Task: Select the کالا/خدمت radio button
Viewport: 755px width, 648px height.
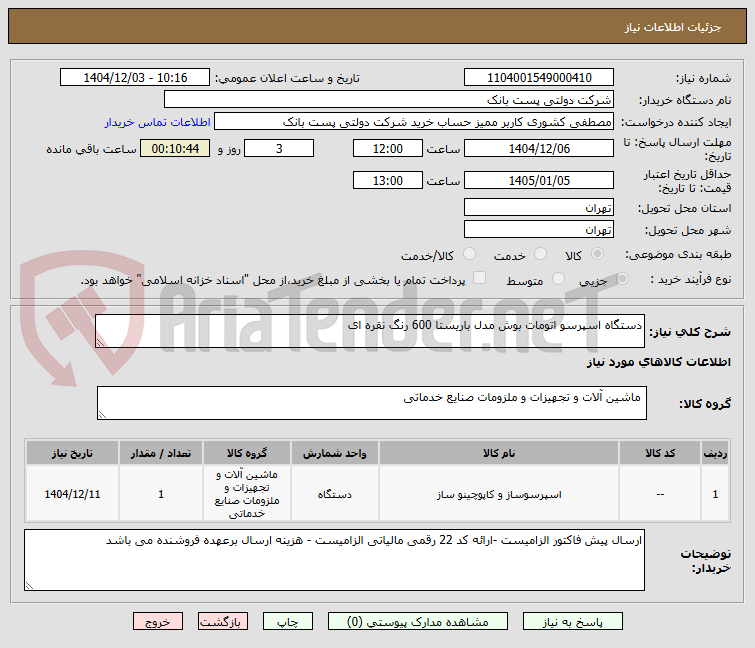Action: (x=469, y=254)
